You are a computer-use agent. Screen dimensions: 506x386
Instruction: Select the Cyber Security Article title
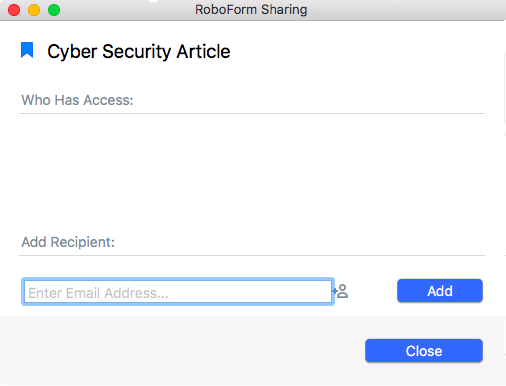pos(139,51)
